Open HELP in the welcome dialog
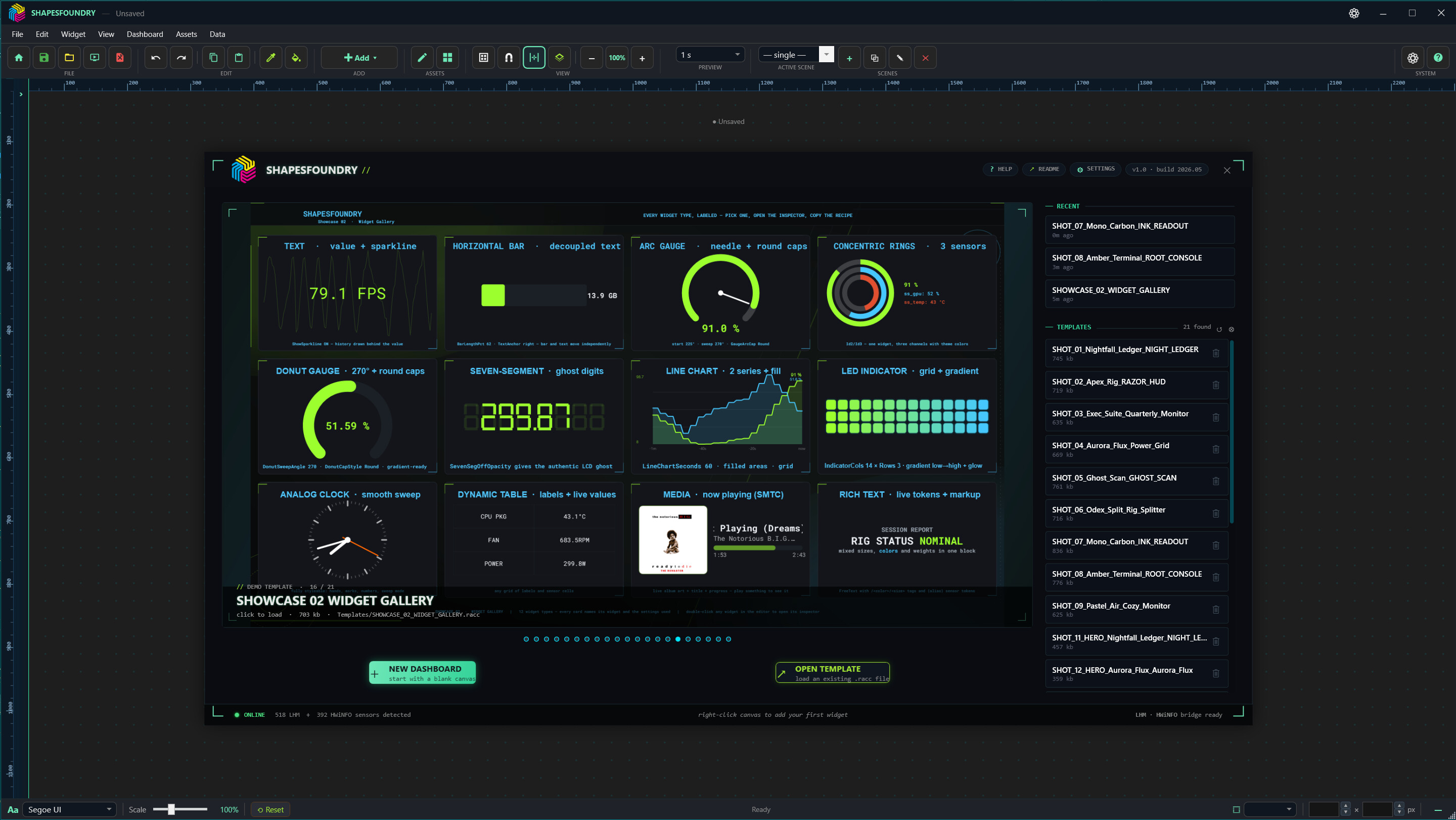 pos(1000,169)
